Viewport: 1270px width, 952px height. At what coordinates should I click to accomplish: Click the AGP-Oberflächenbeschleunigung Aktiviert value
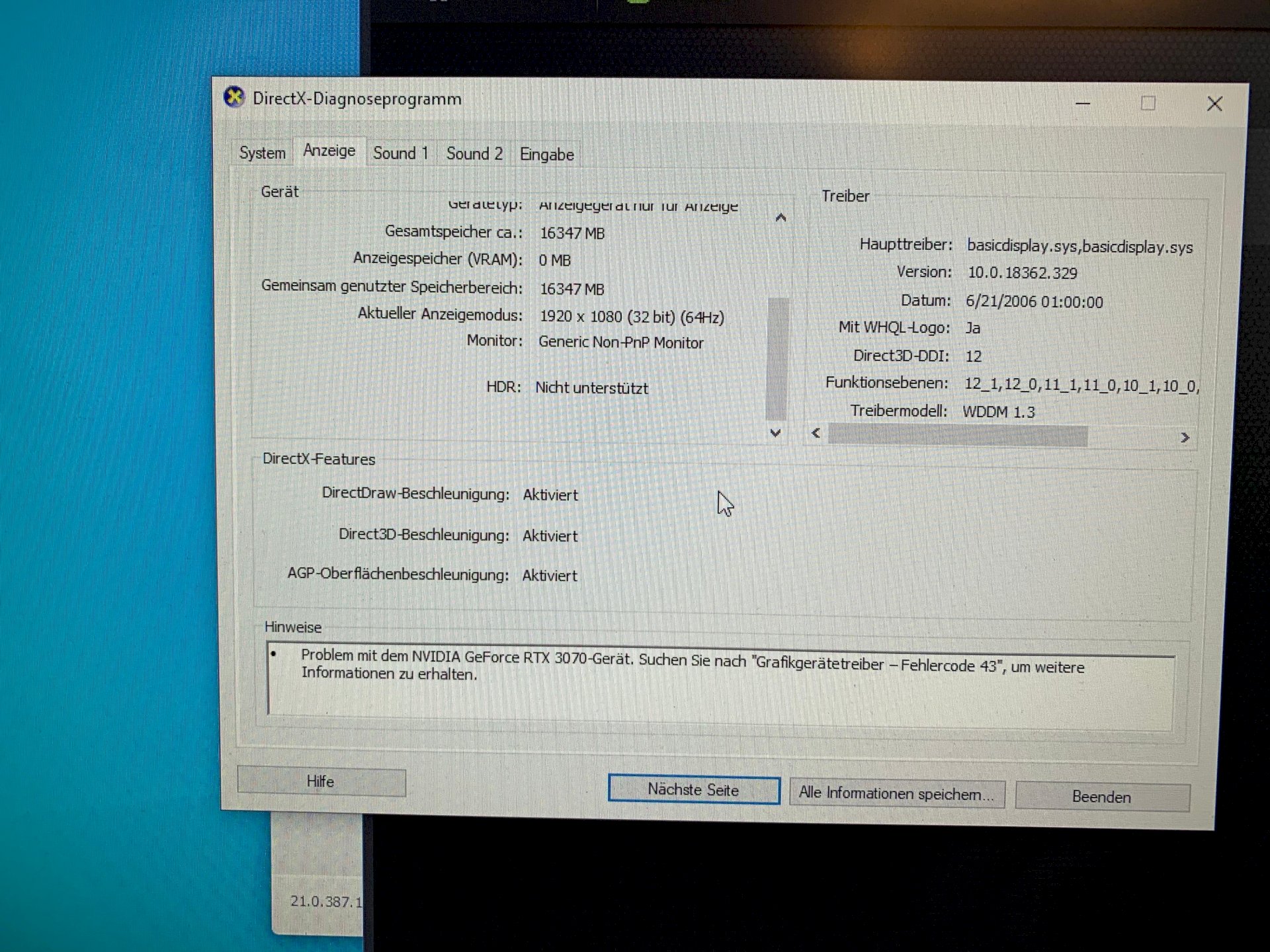pyautogui.click(x=550, y=576)
